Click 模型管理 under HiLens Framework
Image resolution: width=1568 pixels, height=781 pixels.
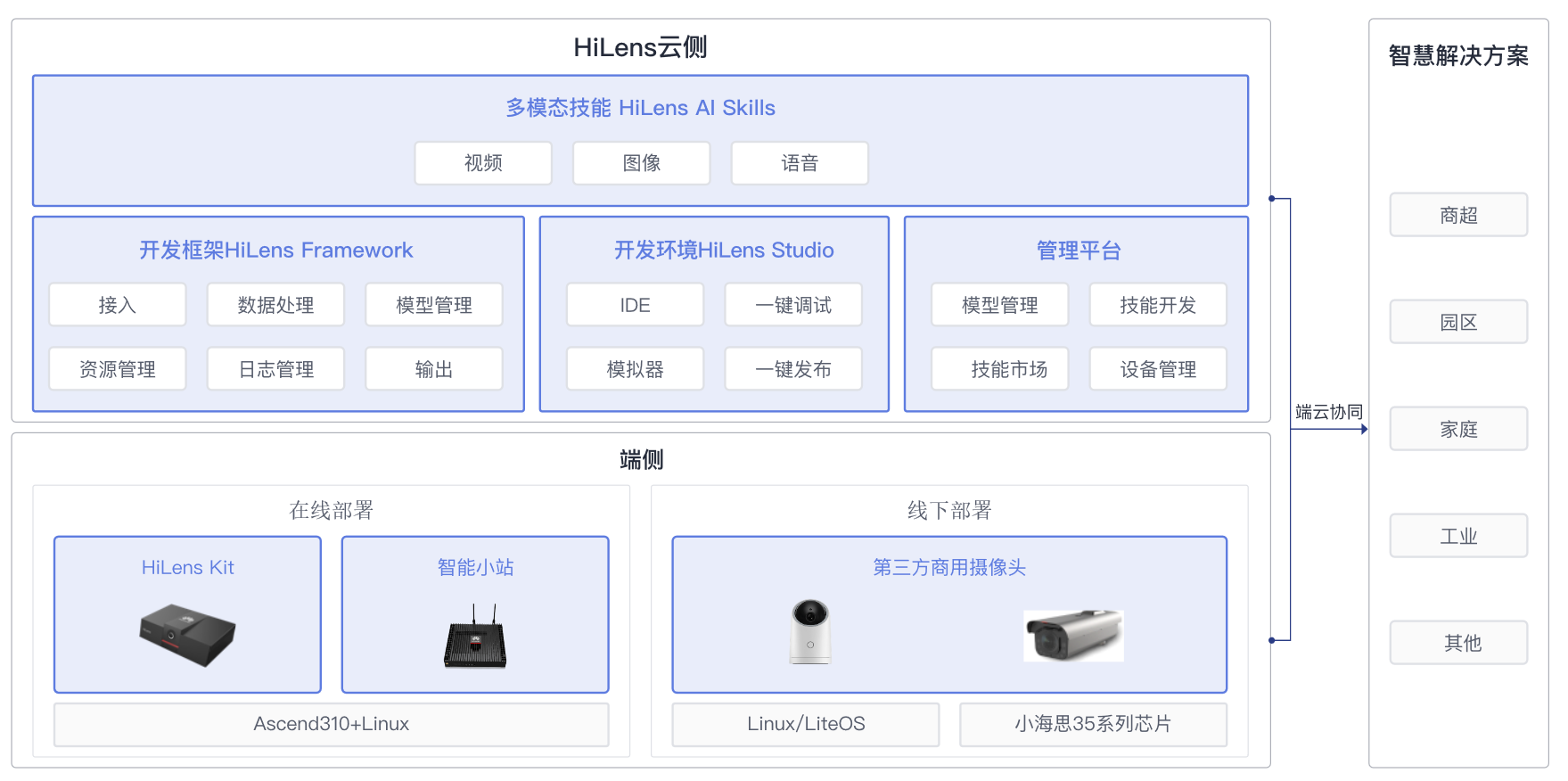[434, 305]
